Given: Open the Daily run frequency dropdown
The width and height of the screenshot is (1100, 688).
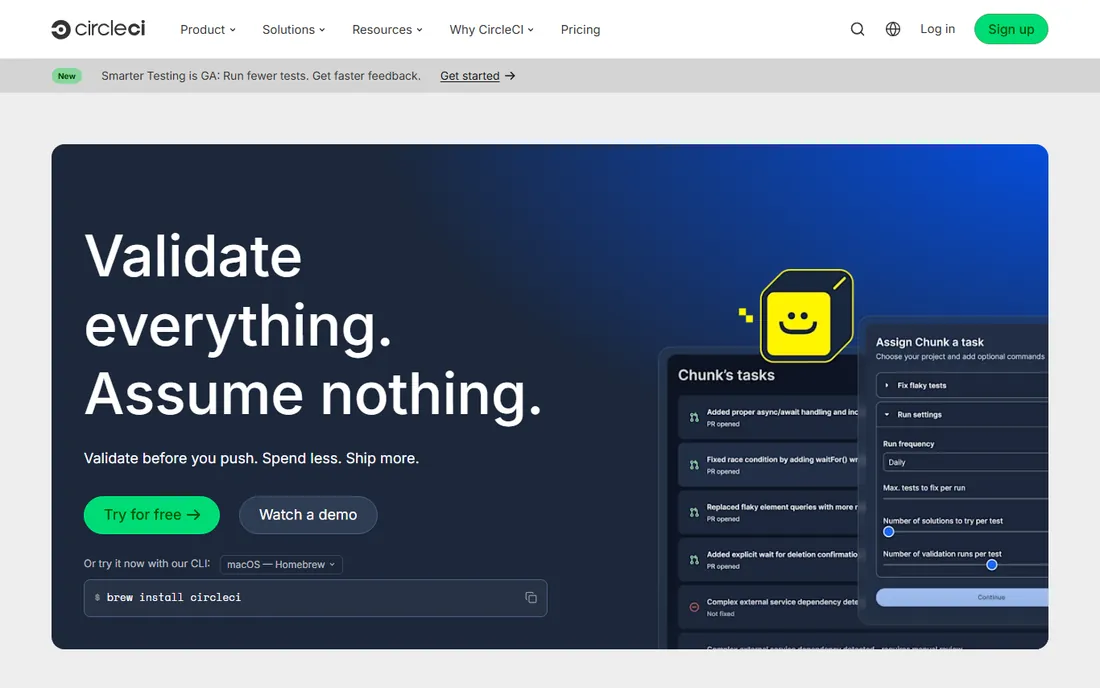Looking at the screenshot, I should pos(965,462).
